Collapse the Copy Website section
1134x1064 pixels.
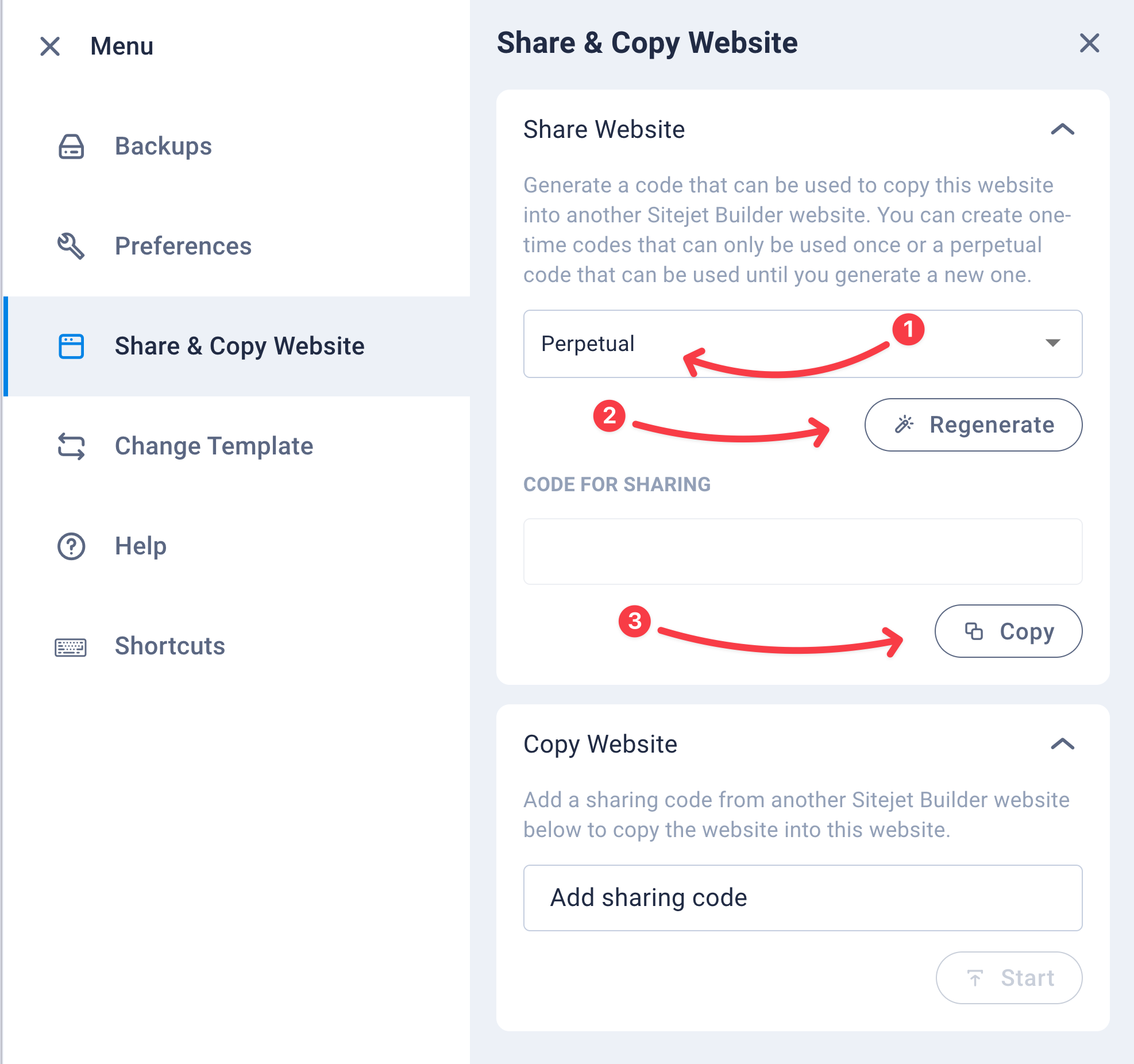[x=1062, y=744]
